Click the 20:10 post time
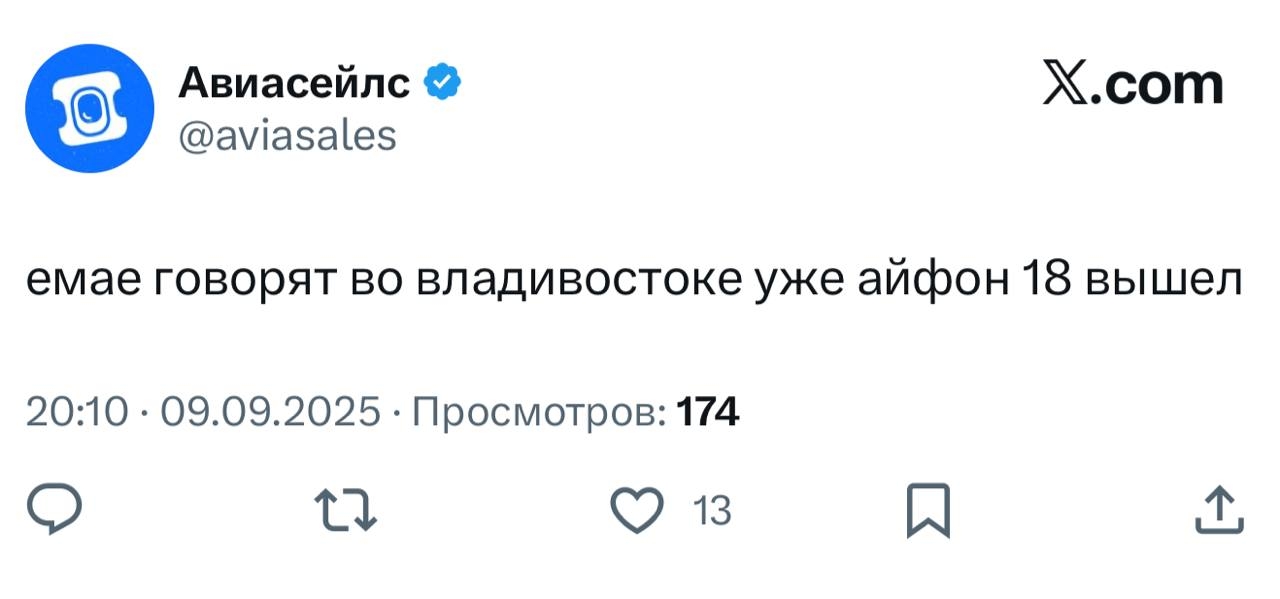The width and height of the screenshot is (1280, 599). pos(77,412)
